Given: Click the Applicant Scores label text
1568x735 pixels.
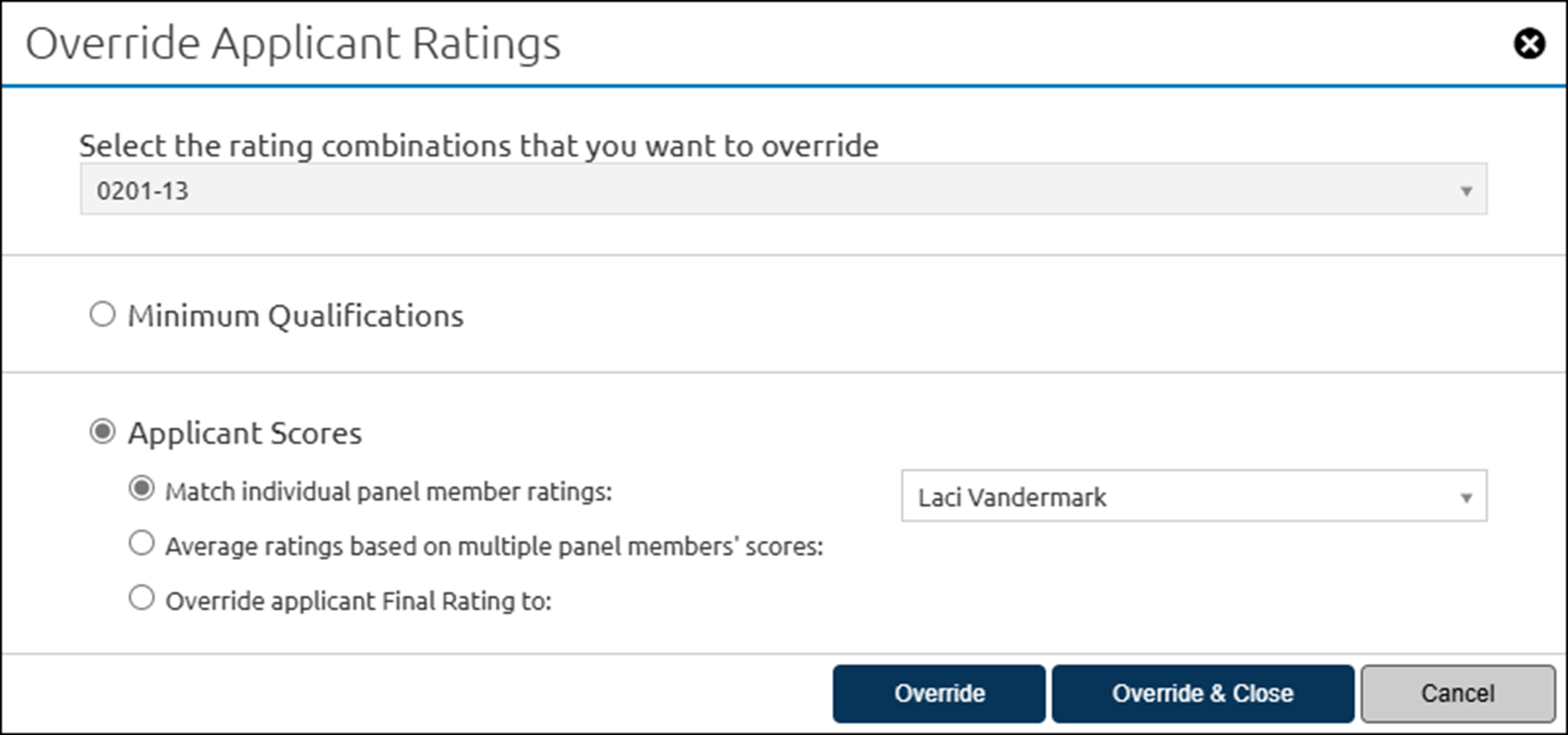Looking at the screenshot, I should 245,432.
